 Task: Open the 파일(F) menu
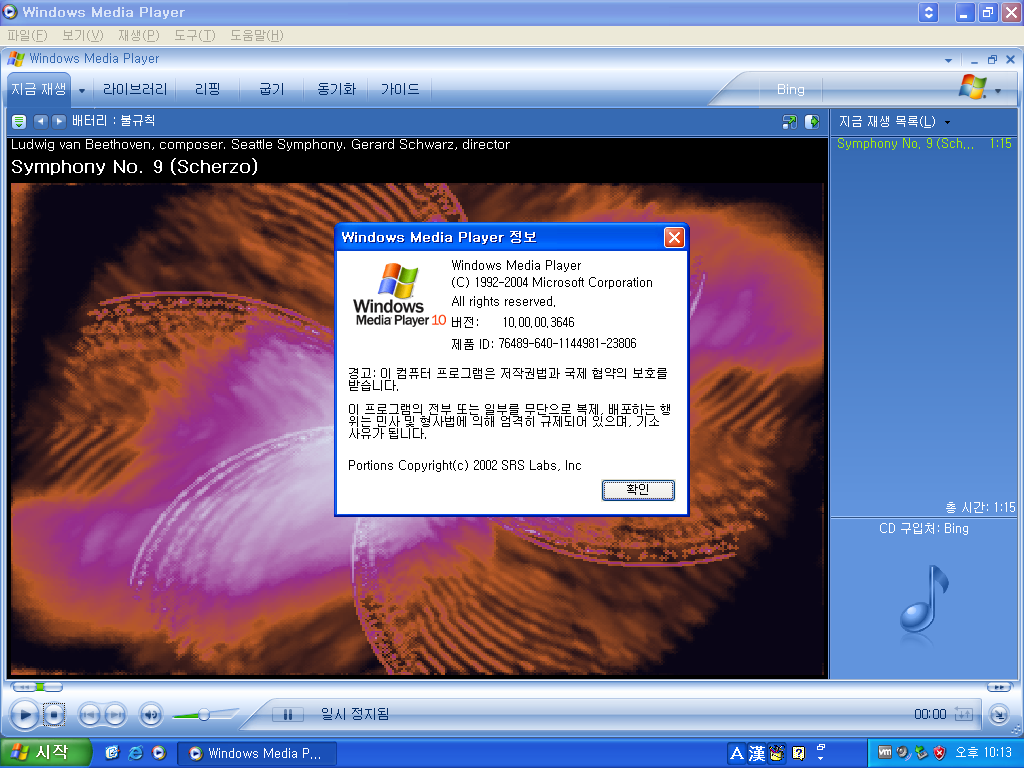[x=27, y=35]
